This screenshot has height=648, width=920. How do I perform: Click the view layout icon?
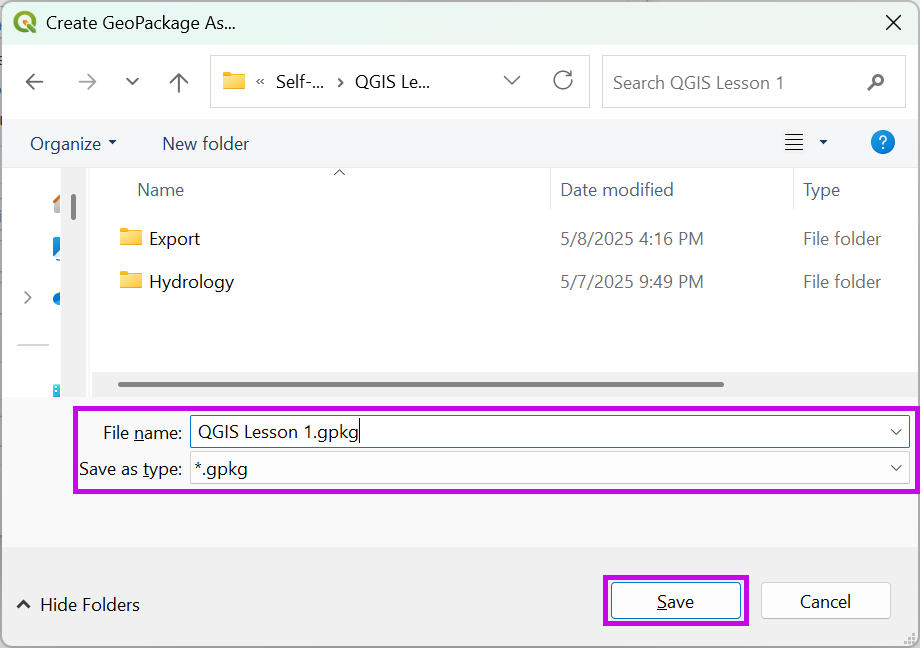pyautogui.click(x=794, y=143)
